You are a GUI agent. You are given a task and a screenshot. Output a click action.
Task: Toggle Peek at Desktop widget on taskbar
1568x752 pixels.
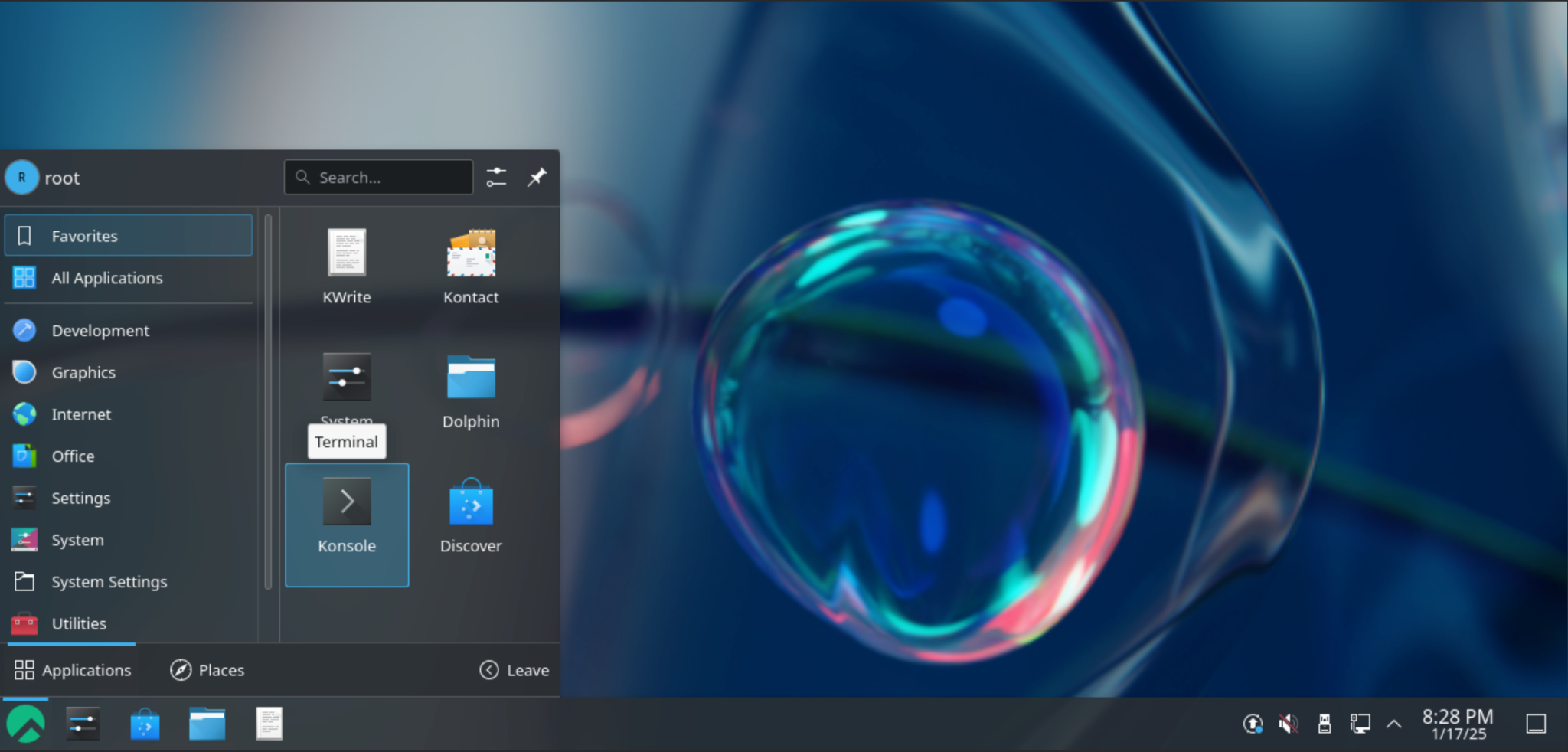coord(1536,723)
